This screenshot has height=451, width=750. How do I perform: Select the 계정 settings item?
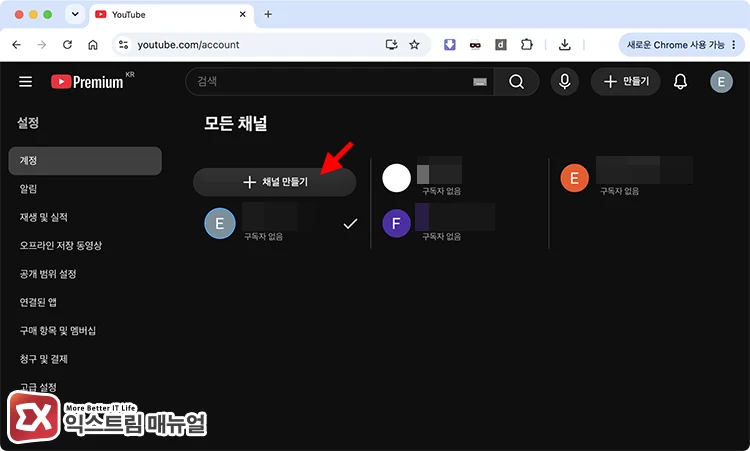[85, 161]
